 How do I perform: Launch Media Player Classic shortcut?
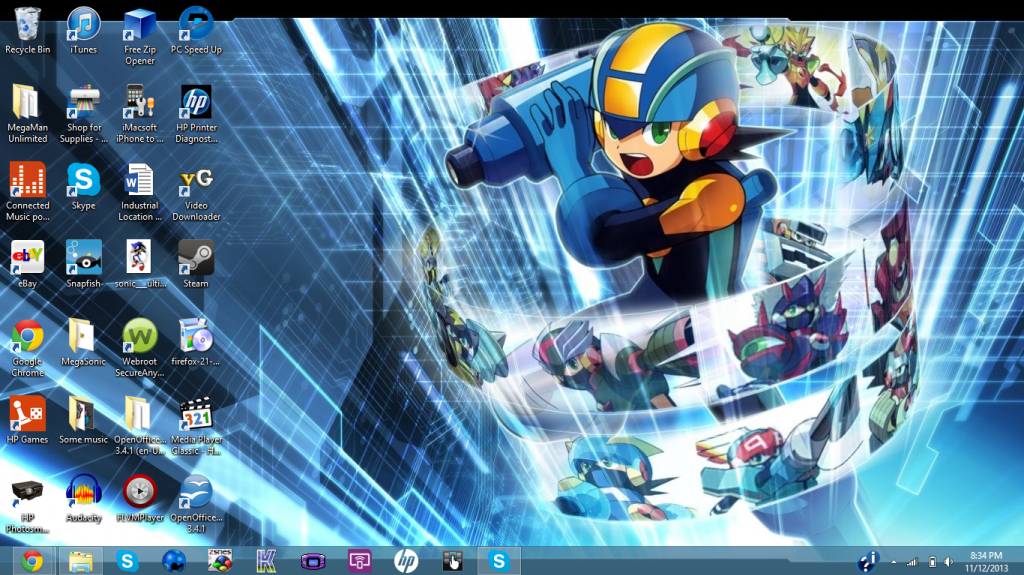[x=196, y=425]
